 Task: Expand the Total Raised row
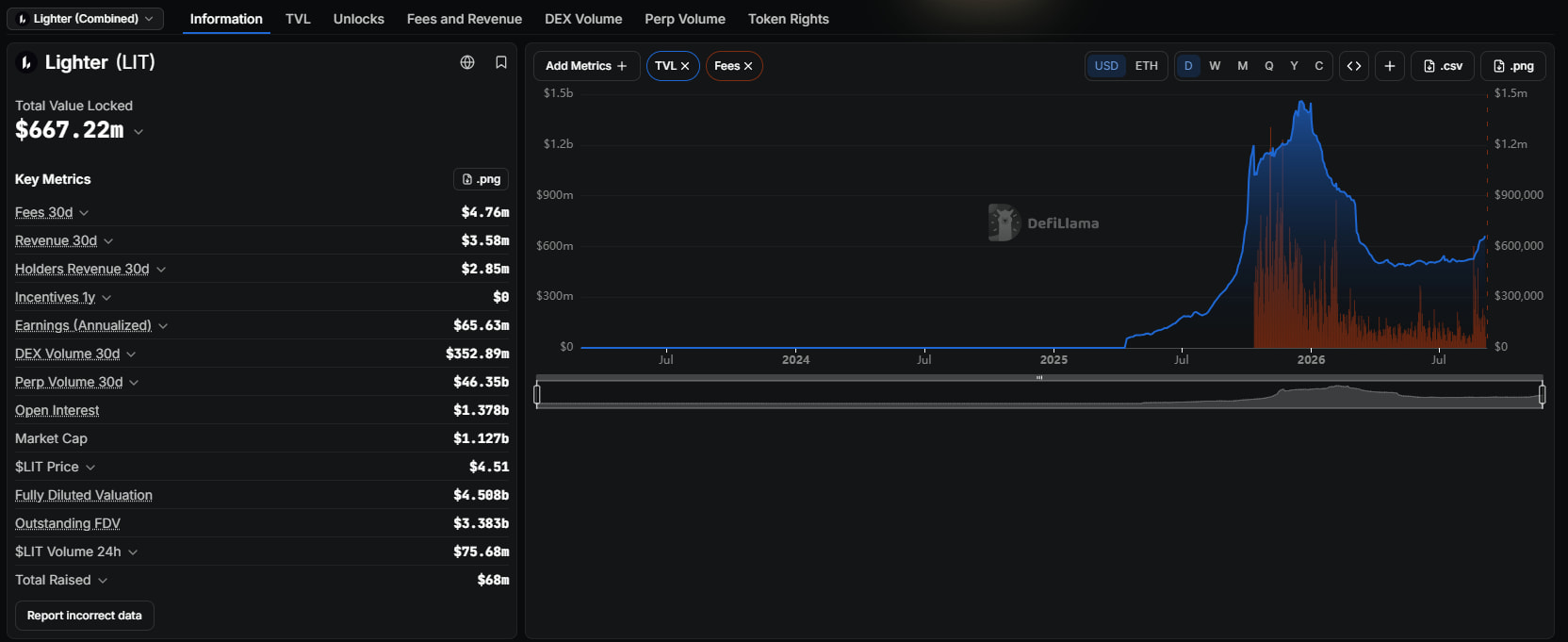pyautogui.click(x=103, y=581)
